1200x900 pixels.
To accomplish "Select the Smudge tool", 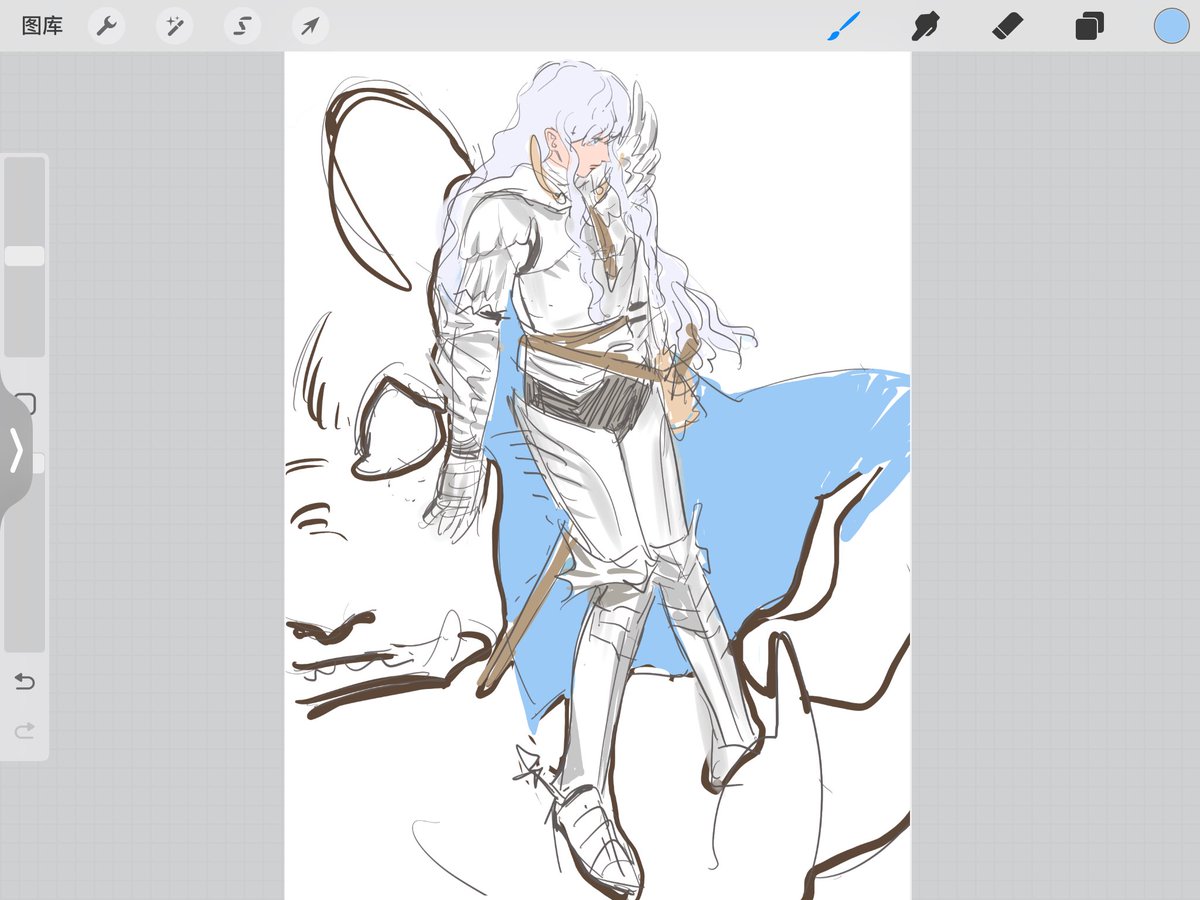I will point(926,26).
